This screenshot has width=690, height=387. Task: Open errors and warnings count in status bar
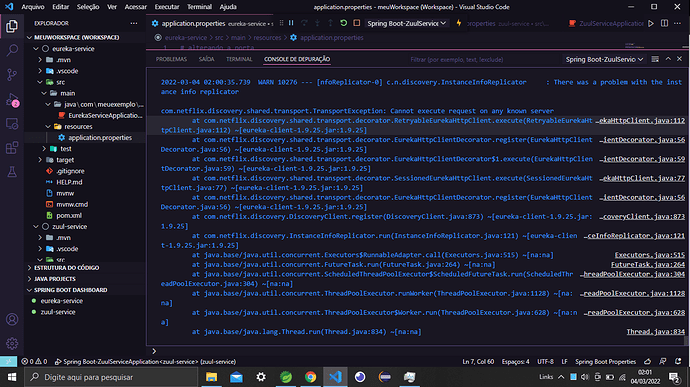[34, 361]
